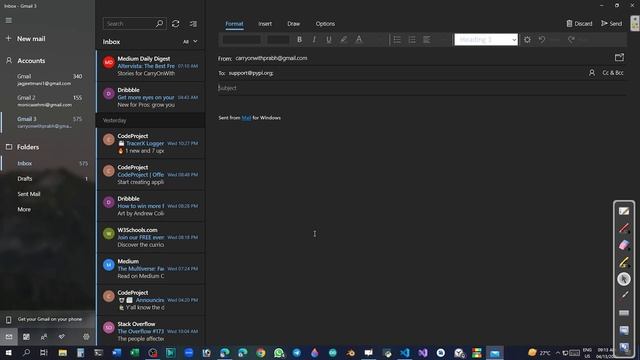Apply numbered list formatting
640x360 pixels.
[x=412, y=40]
